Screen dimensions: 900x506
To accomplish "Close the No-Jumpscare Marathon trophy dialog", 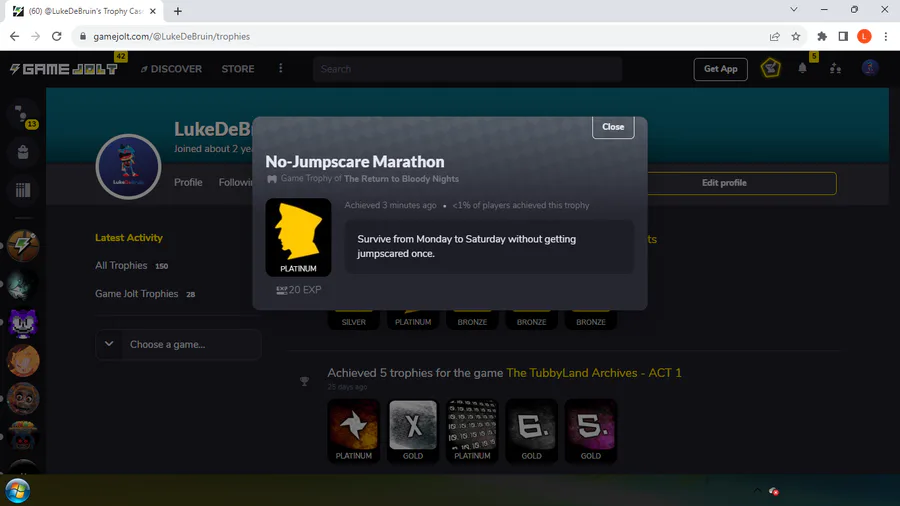I will click(612, 127).
